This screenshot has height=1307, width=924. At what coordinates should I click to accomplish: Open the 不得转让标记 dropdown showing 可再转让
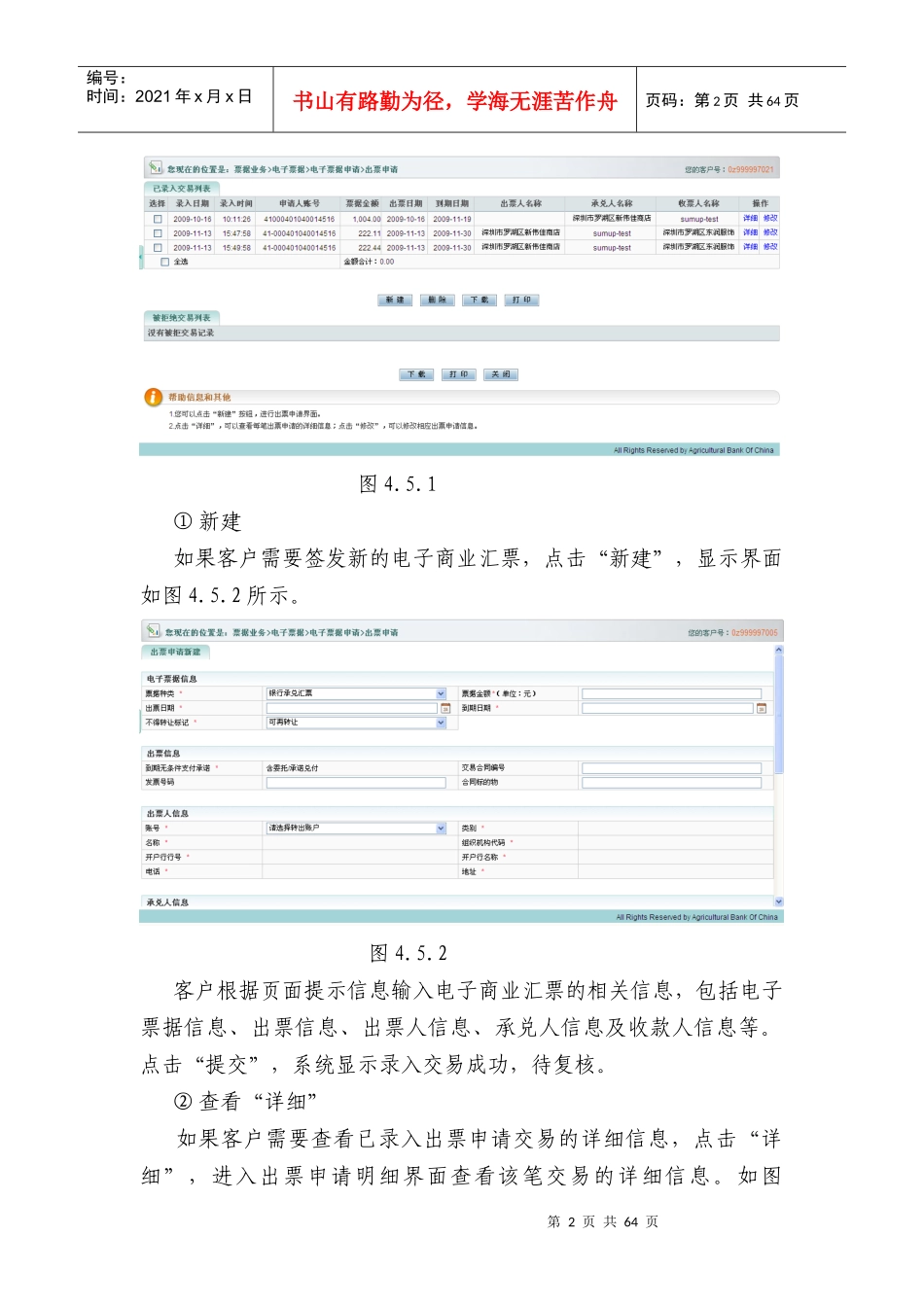(441, 723)
